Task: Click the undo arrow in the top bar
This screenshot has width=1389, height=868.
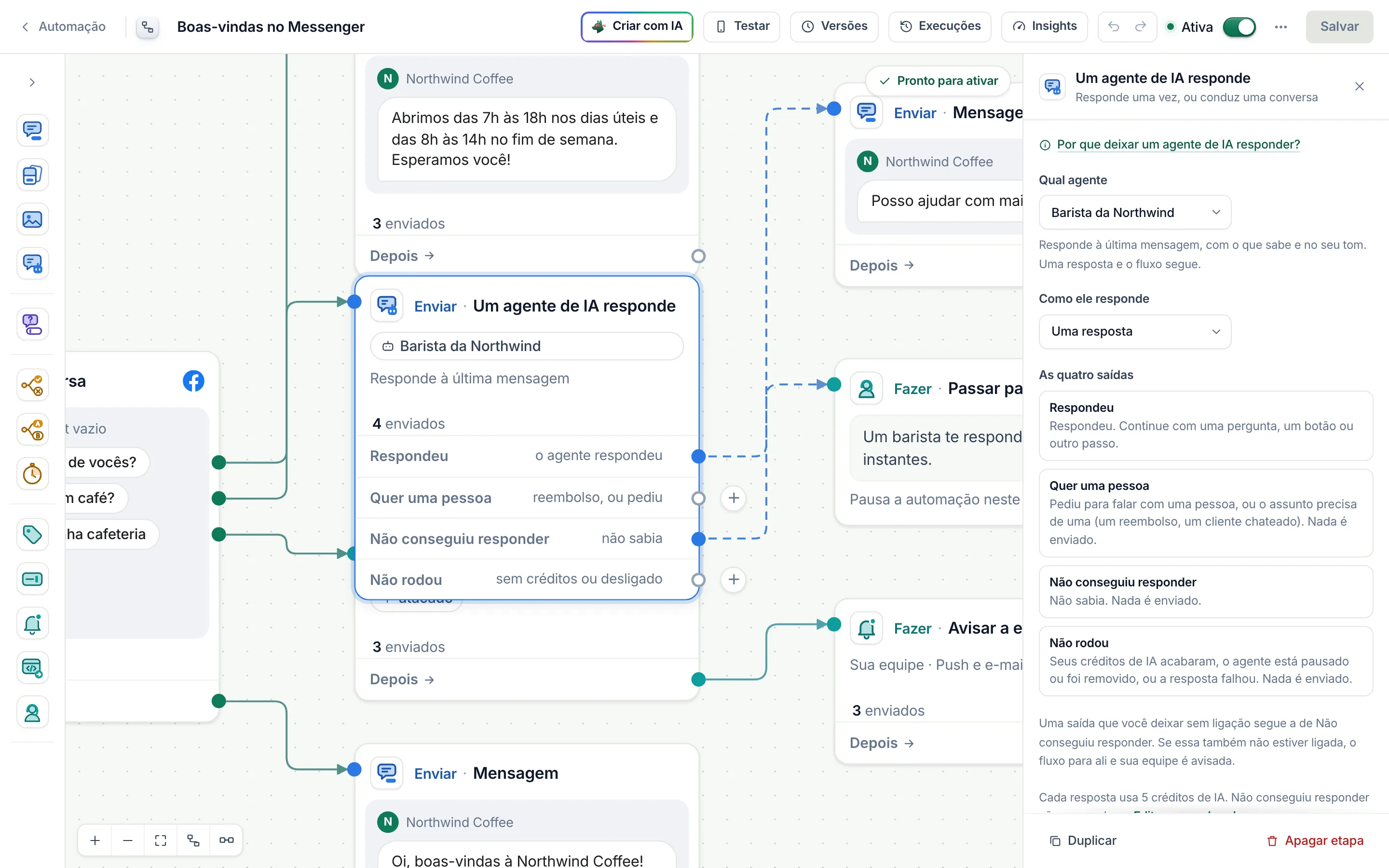Action: coord(1114,27)
